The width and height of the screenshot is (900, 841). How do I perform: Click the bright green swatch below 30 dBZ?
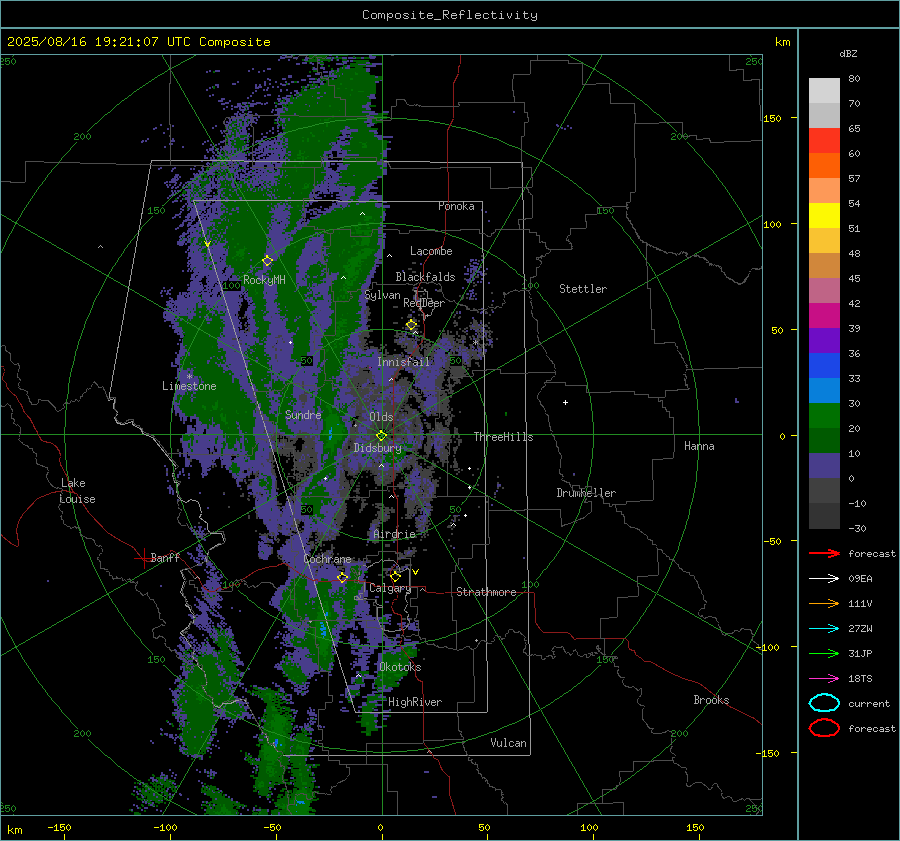tap(824, 416)
